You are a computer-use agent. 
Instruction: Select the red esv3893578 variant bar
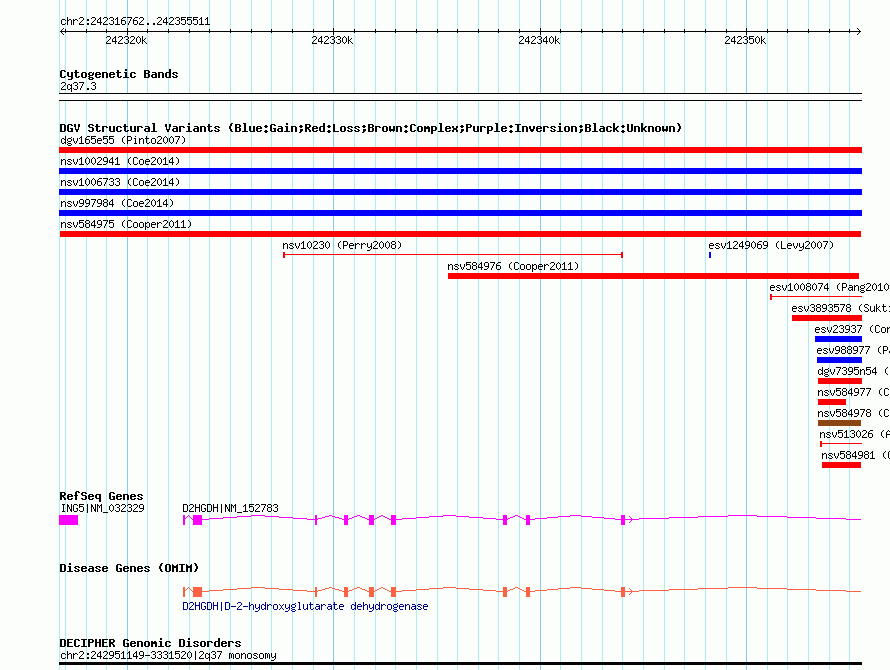tap(827, 318)
